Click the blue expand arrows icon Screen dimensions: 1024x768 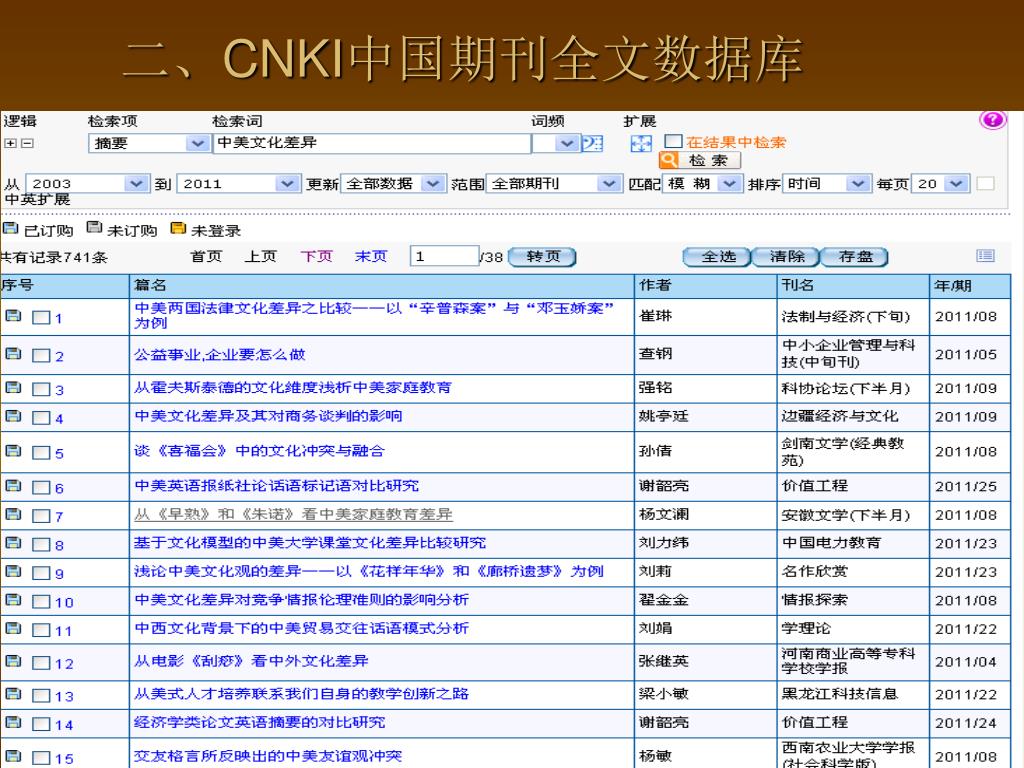click(x=641, y=143)
